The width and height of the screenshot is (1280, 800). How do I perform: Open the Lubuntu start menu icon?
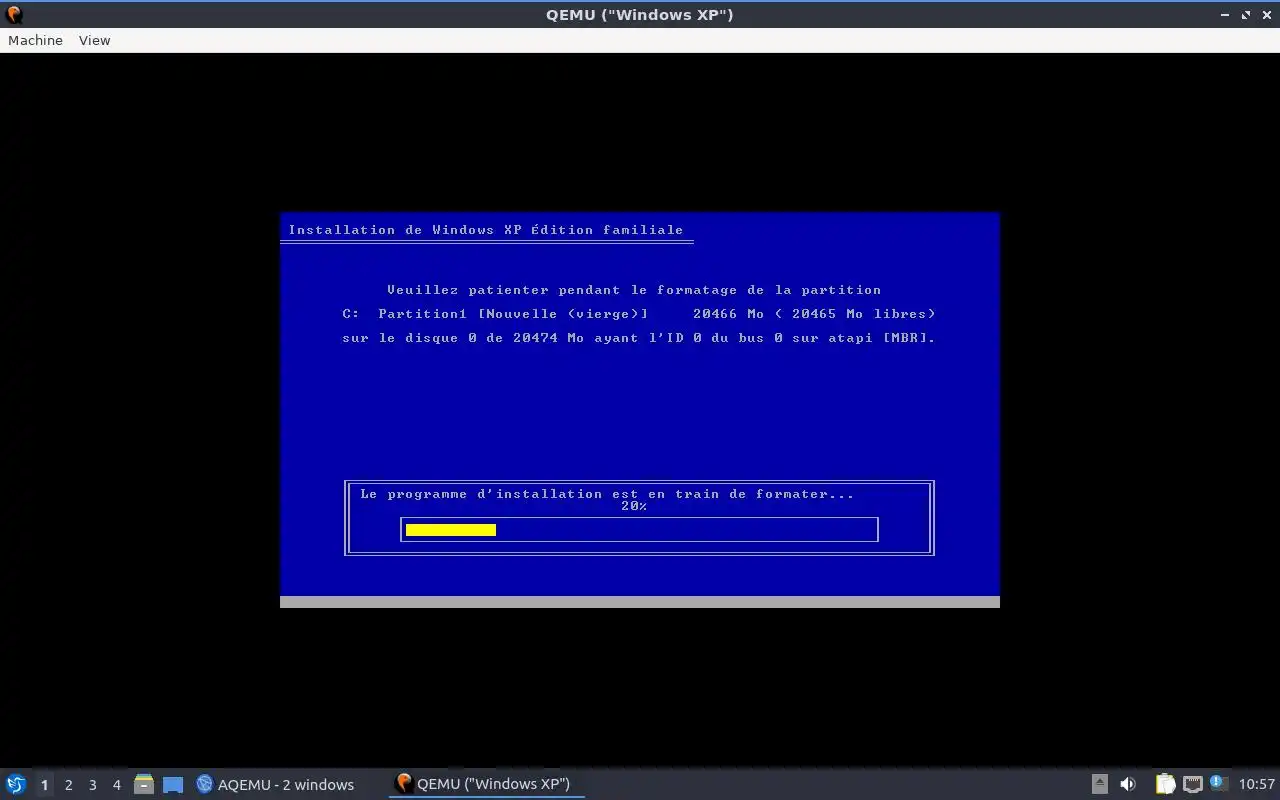click(x=16, y=784)
